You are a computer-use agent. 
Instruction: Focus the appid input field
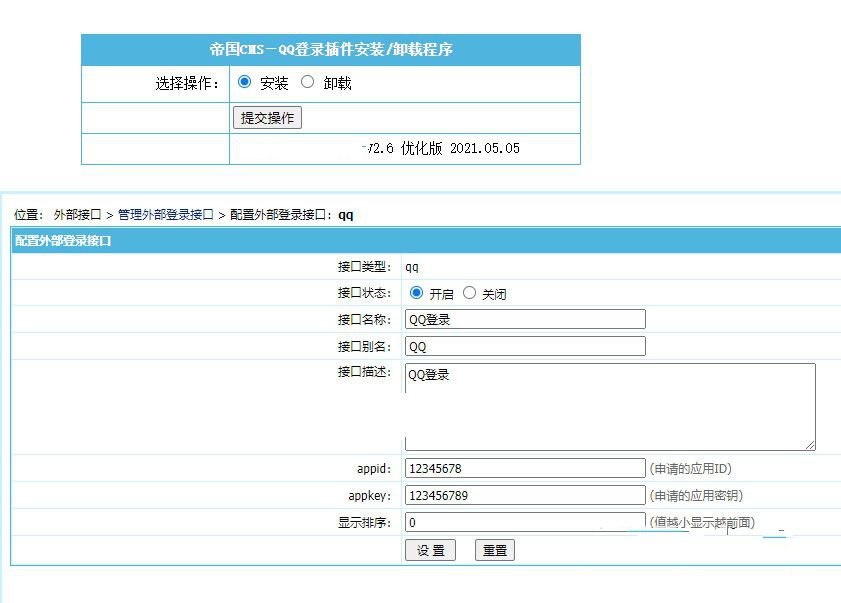coord(525,468)
